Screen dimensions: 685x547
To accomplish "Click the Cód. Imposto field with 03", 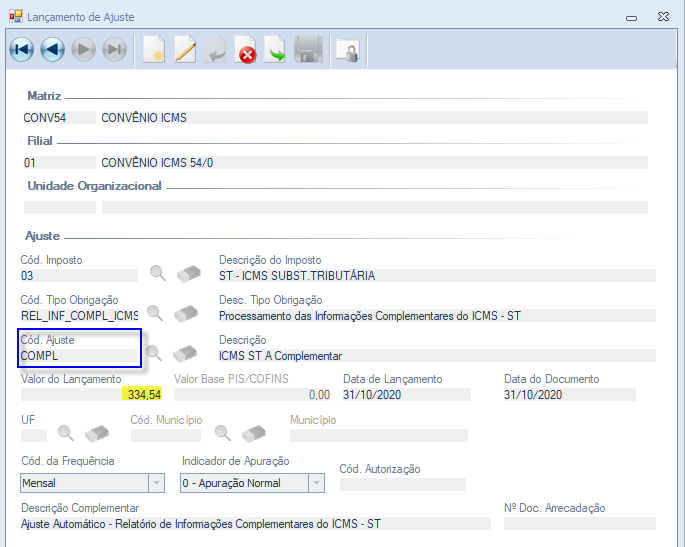I will point(79,276).
